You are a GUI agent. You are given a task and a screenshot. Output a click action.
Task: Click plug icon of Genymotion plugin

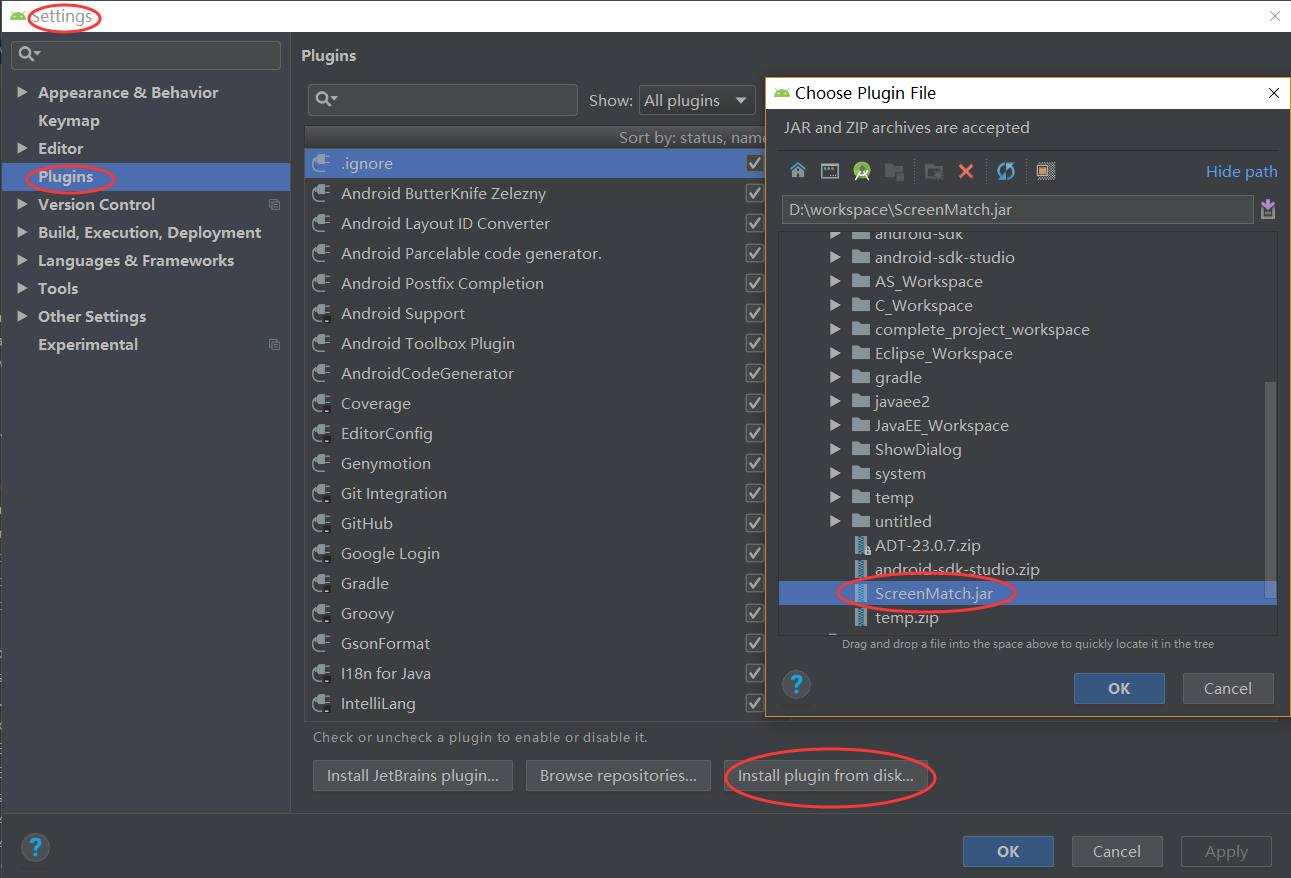321,463
